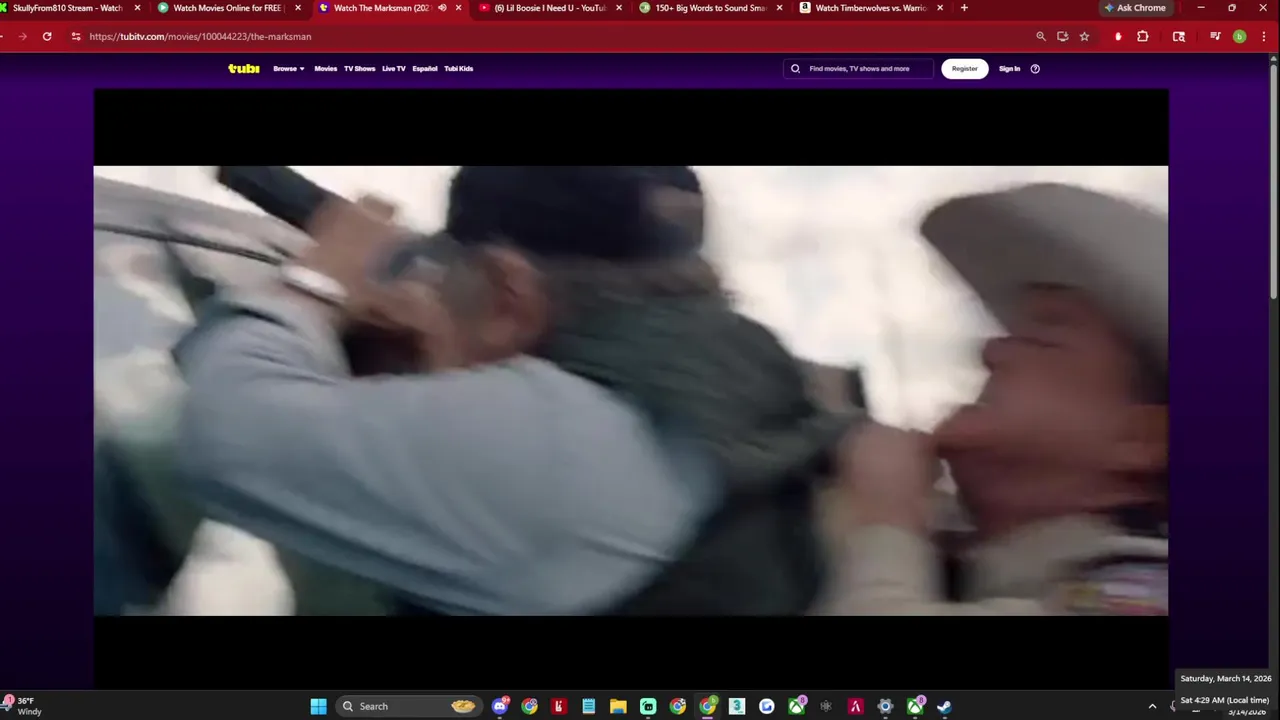1280x720 pixels.
Task: Expand the Browse dropdown menu
Action: [x=288, y=69]
